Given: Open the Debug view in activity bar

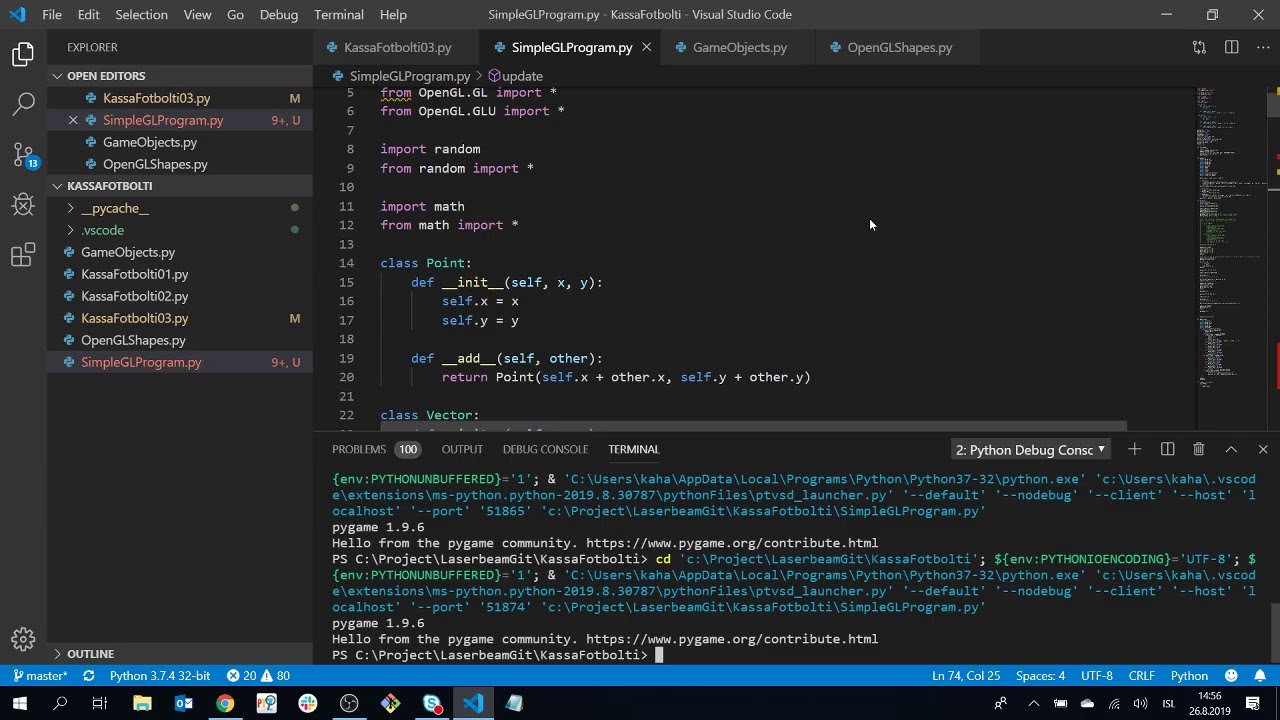Looking at the screenshot, I should pos(23,205).
